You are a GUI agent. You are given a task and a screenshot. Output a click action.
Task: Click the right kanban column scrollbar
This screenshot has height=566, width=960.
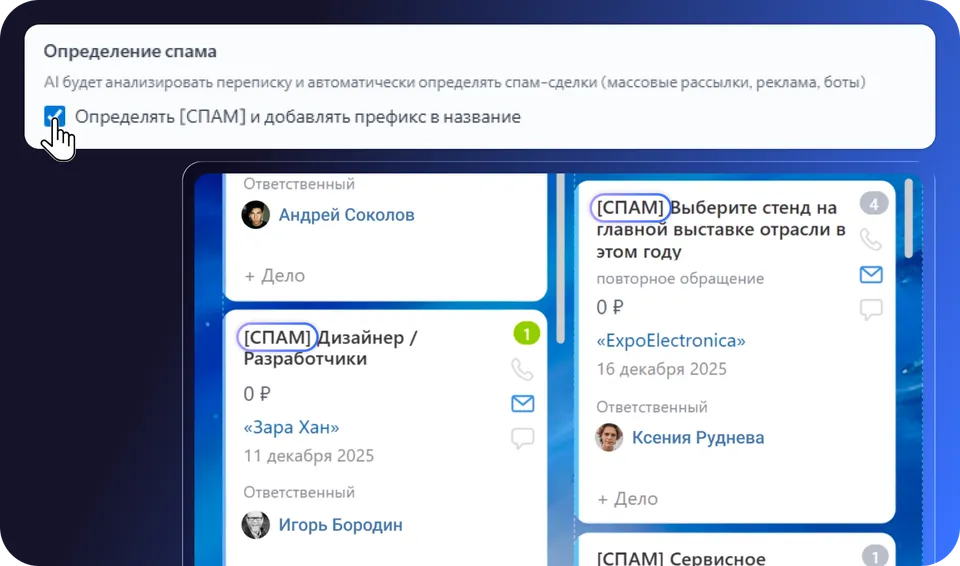[909, 218]
